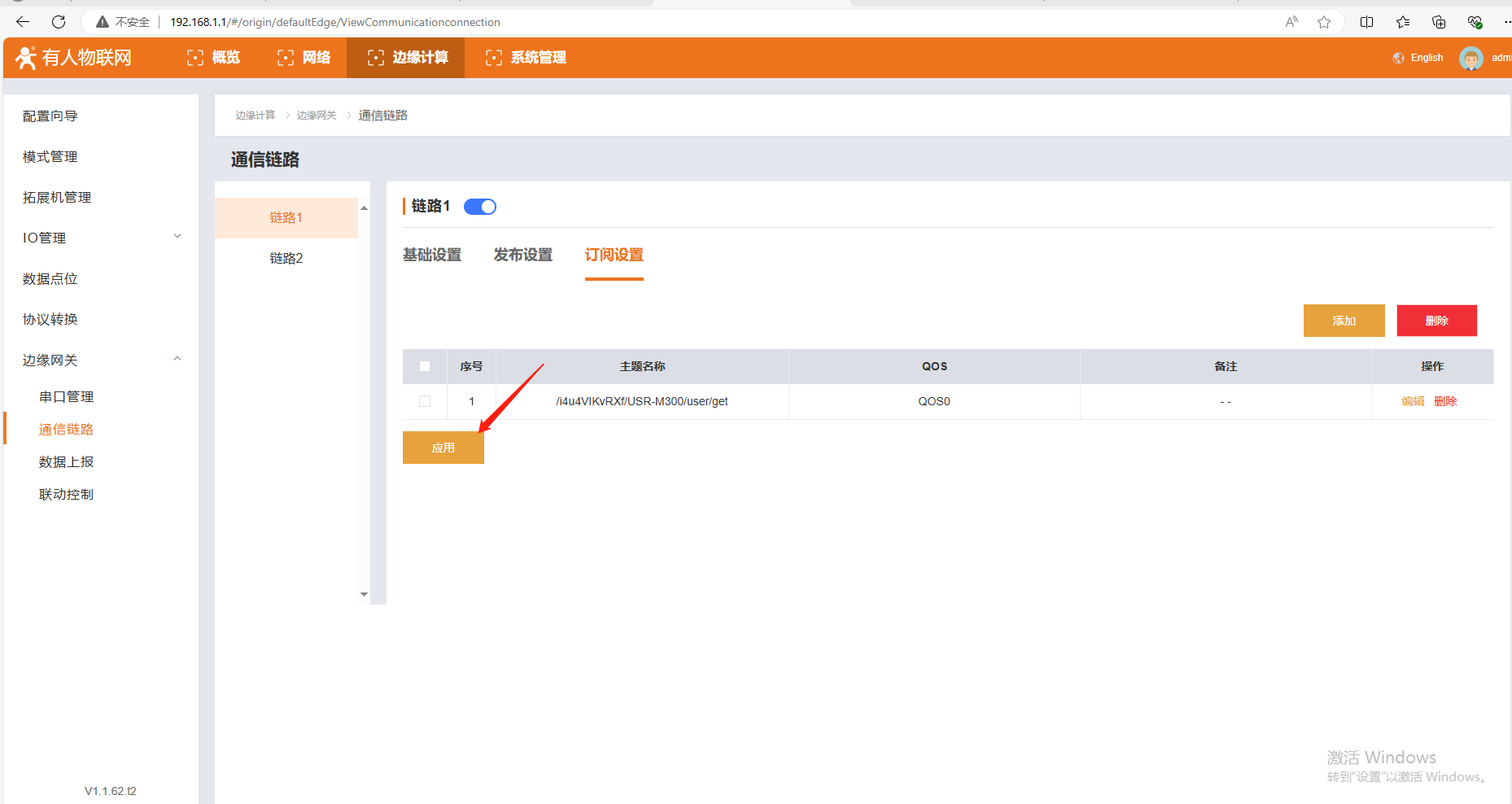Check the select-all checkbox in table header

(425, 366)
